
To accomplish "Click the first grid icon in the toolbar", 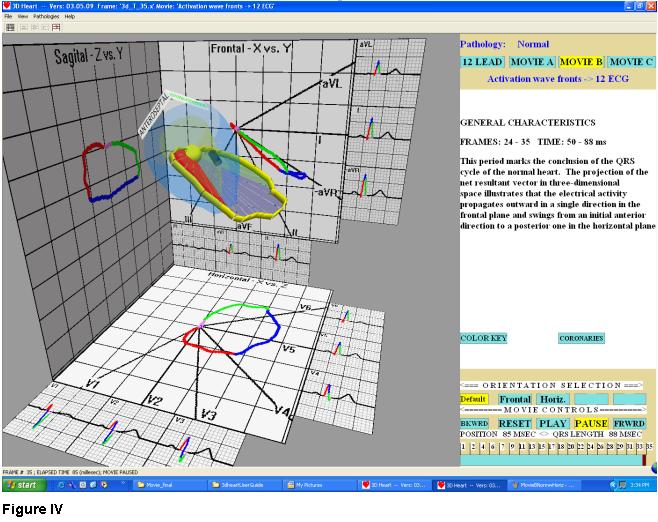I will (9, 27).
